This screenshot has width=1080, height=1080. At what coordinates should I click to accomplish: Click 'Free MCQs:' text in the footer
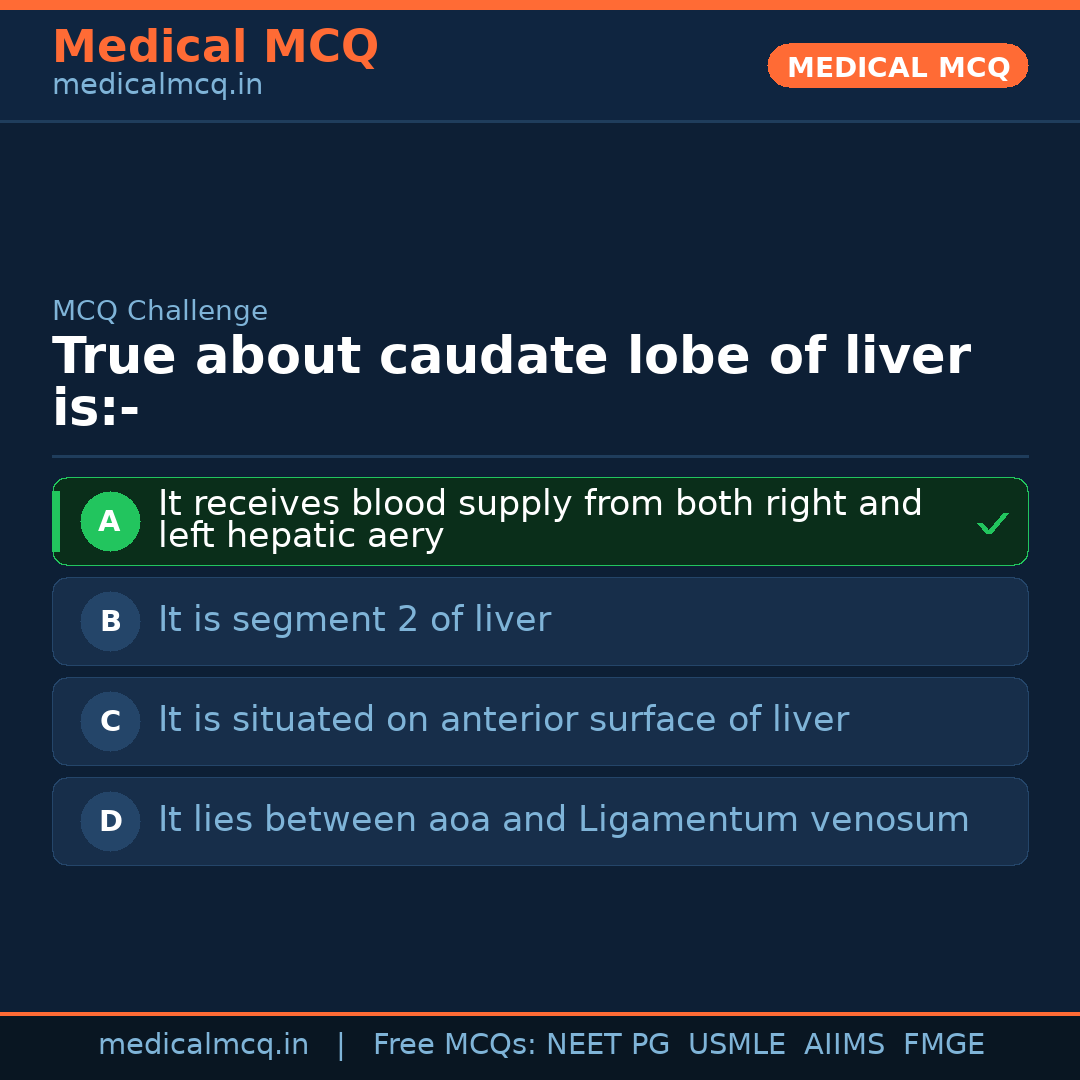(455, 1045)
